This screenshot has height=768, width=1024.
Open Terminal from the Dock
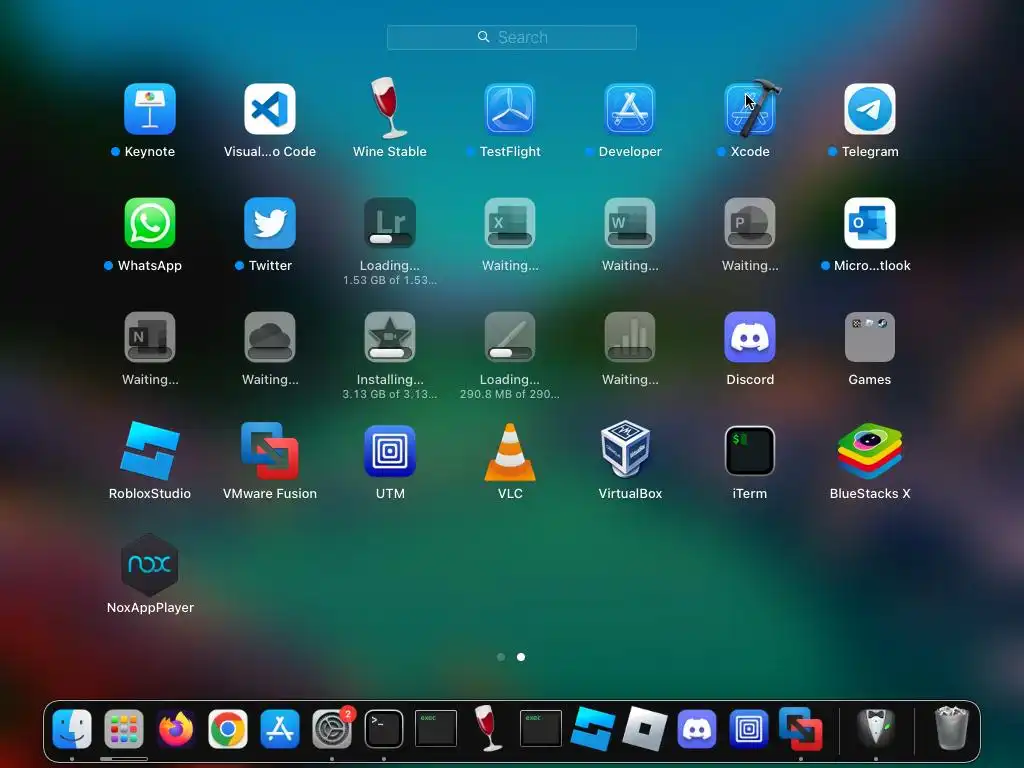[x=383, y=728]
